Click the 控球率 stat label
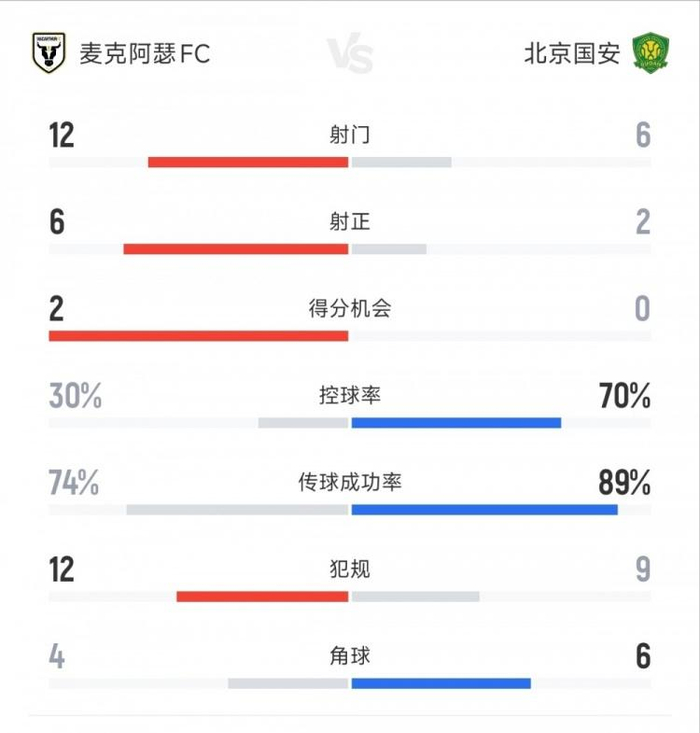This screenshot has height=733, width=700. pyautogui.click(x=350, y=396)
